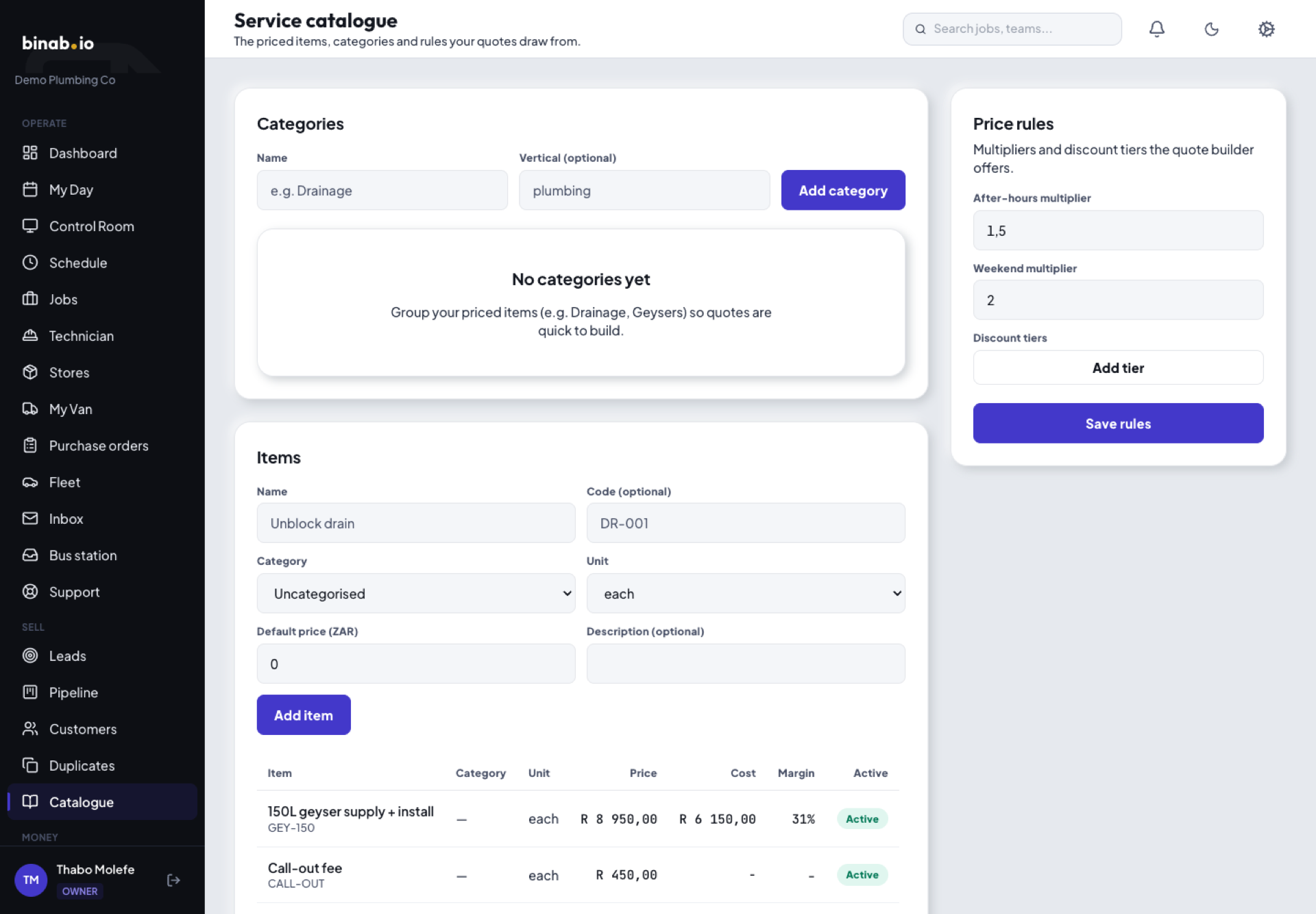Click the Schedule clock icon
The height and width of the screenshot is (914, 1316).
pos(30,263)
